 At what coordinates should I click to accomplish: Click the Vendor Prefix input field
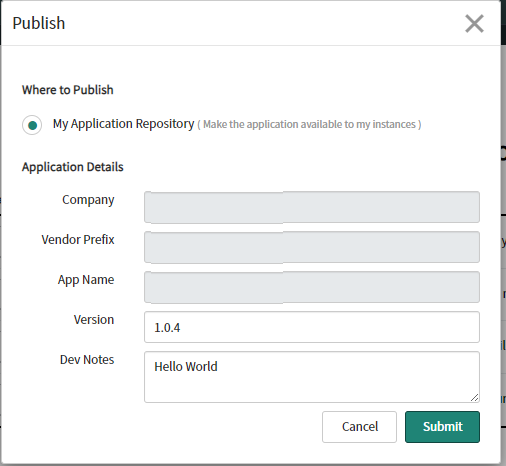click(312, 247)
